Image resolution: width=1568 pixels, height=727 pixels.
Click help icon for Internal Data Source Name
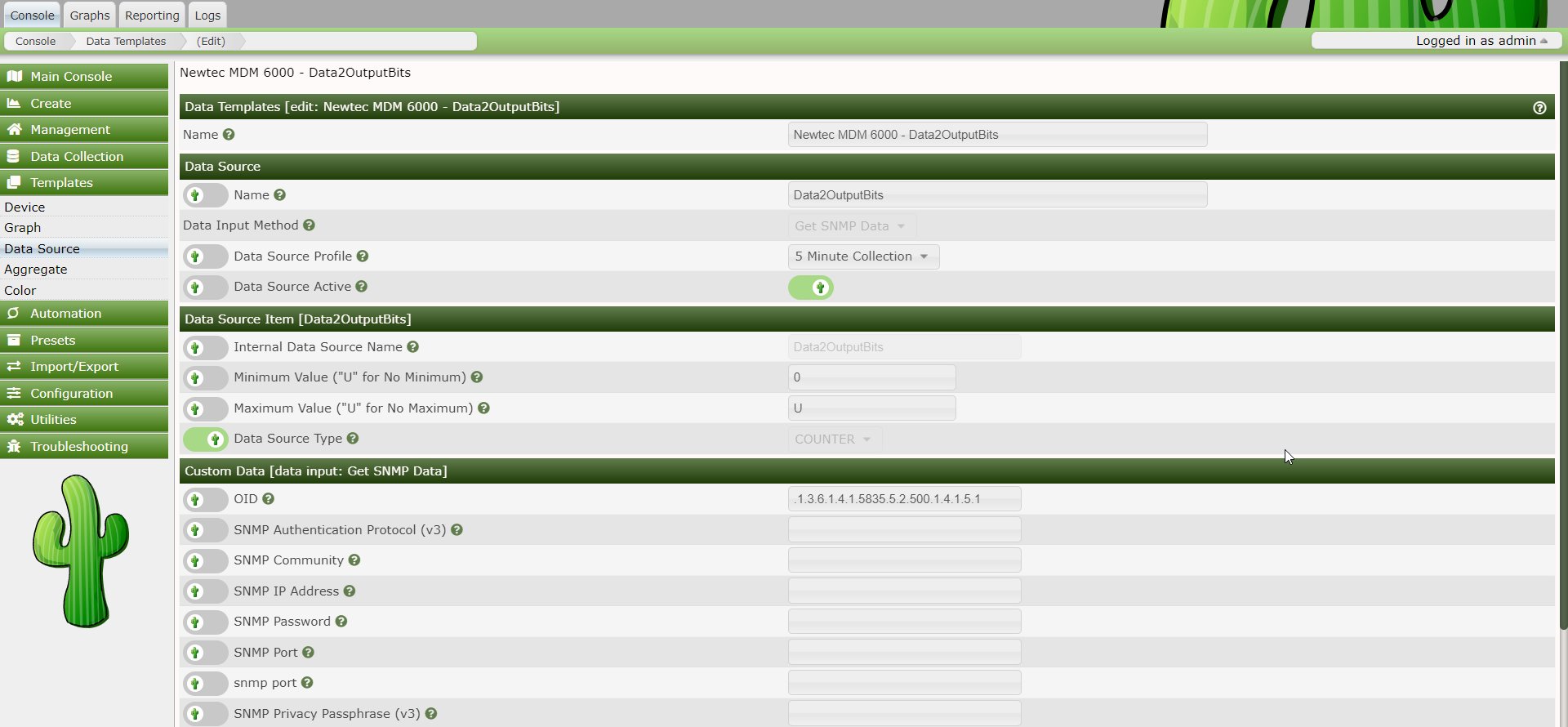click(x=412, y=347)
